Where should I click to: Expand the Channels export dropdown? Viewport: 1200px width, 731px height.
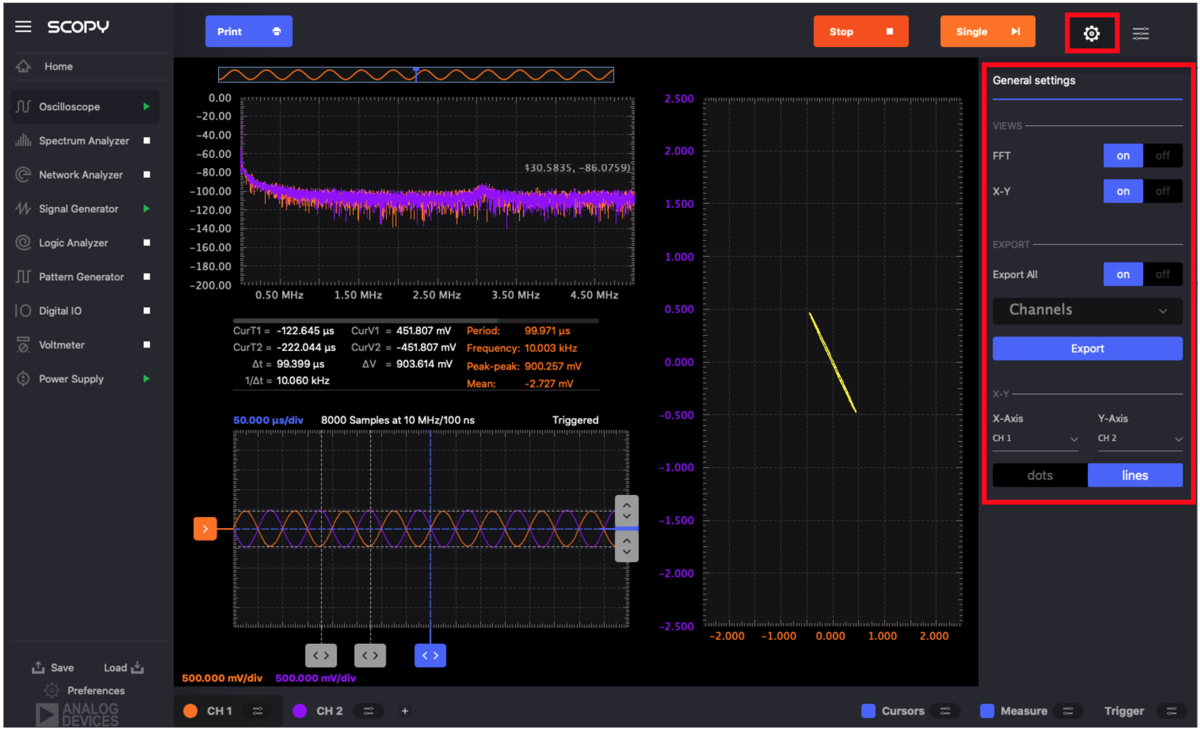tap(1087, 310)
